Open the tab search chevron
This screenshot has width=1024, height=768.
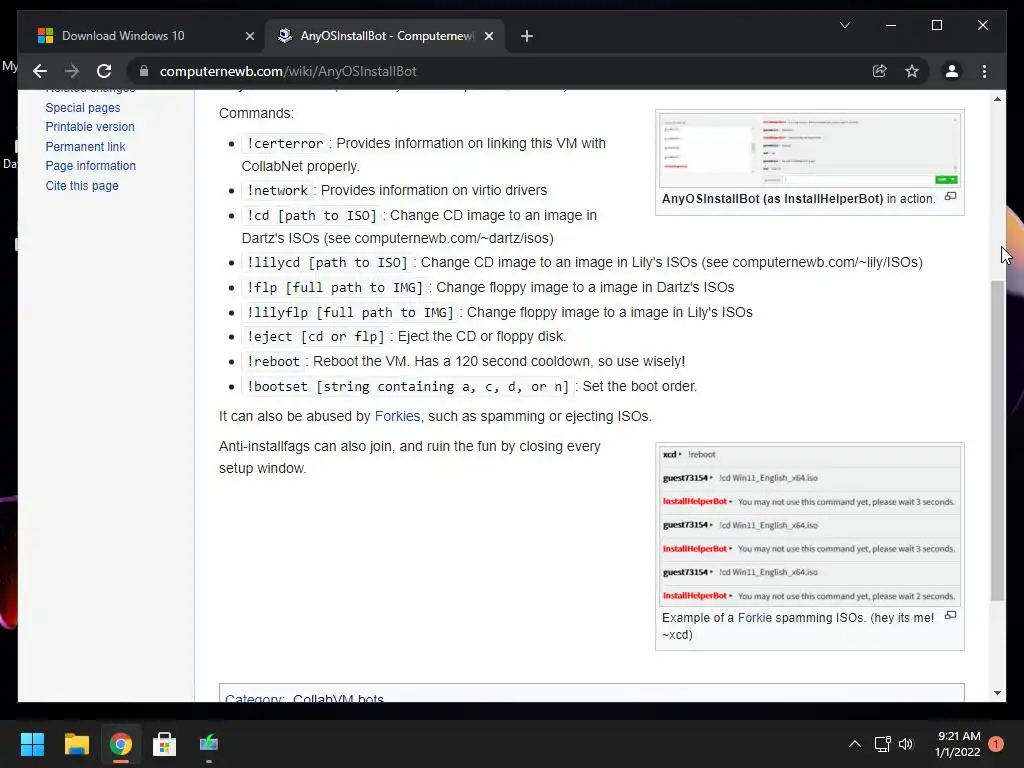pos(844,25)
